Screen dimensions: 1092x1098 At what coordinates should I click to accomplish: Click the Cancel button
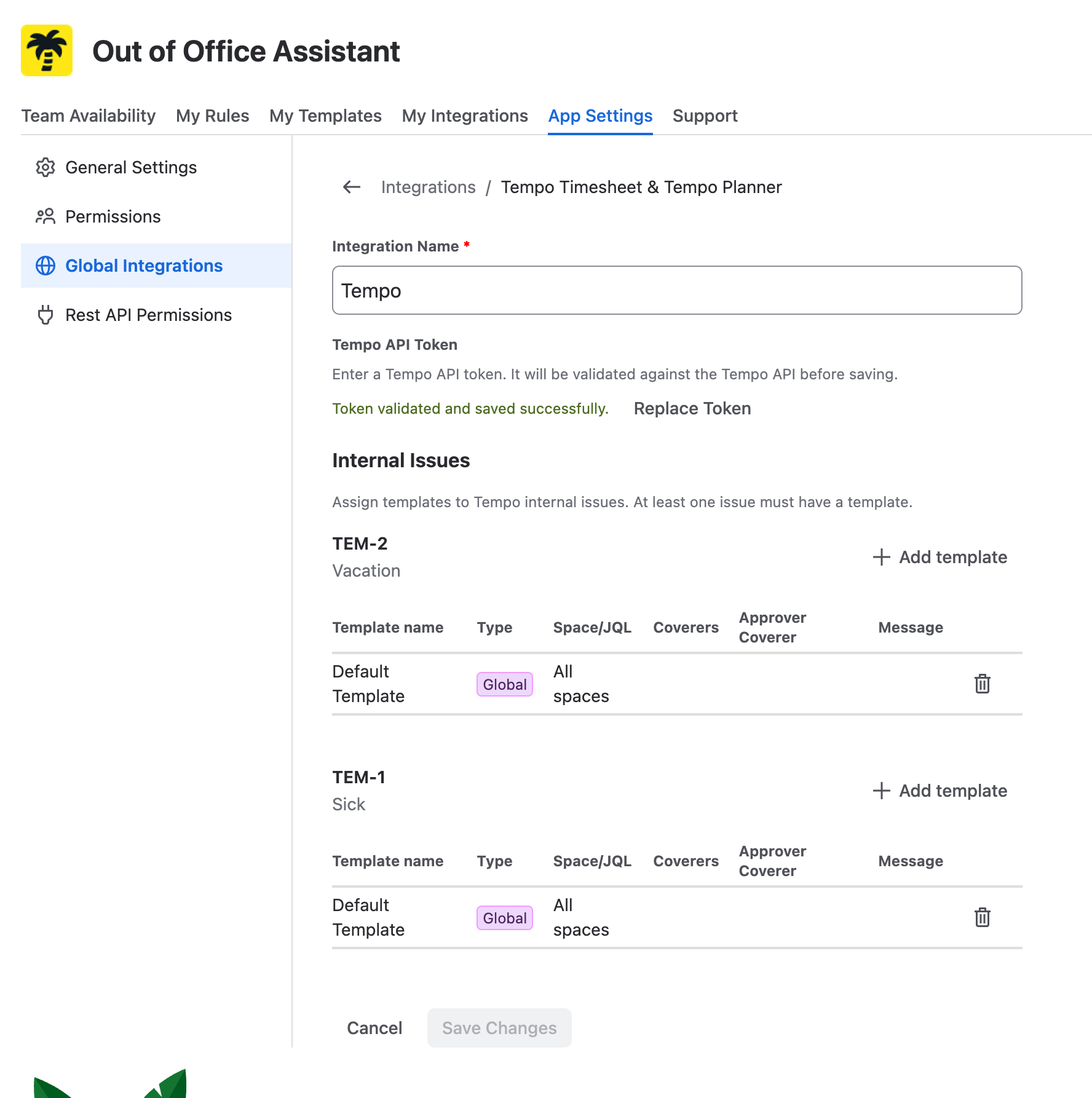[x=374, y=1028]
